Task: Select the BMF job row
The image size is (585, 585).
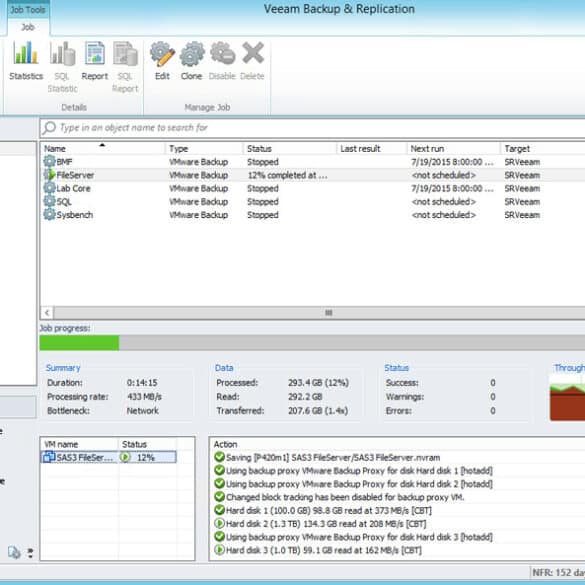Action: point(313,162)
